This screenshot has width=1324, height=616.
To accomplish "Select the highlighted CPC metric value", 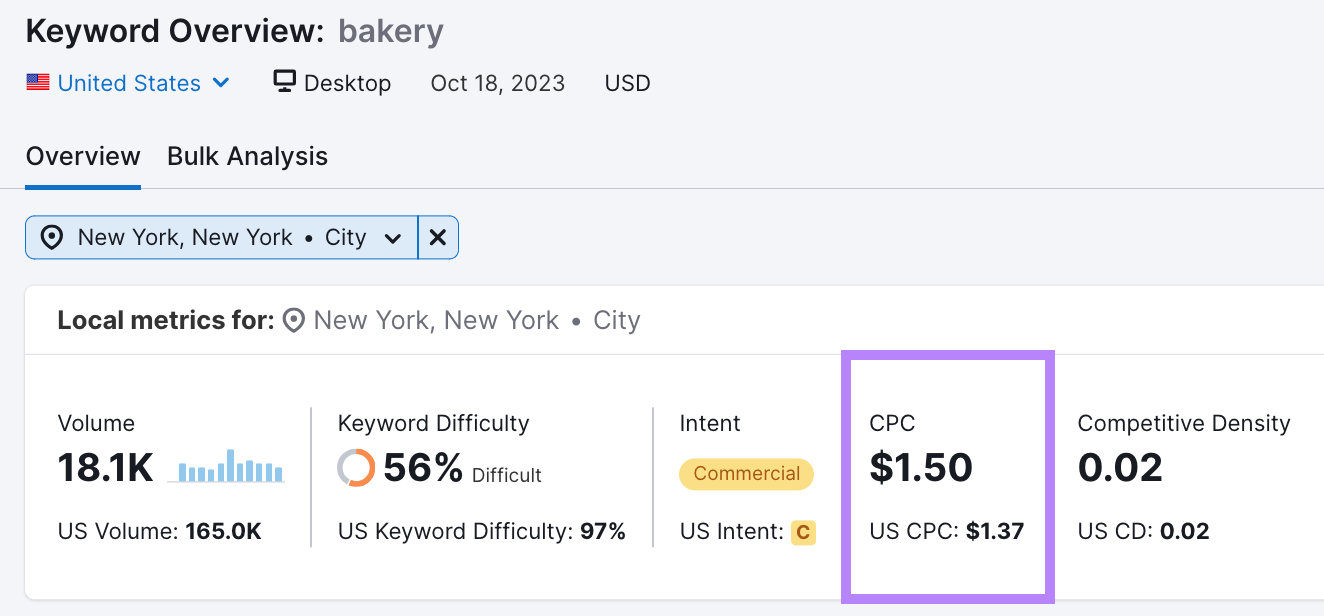I will coord(921,467).
